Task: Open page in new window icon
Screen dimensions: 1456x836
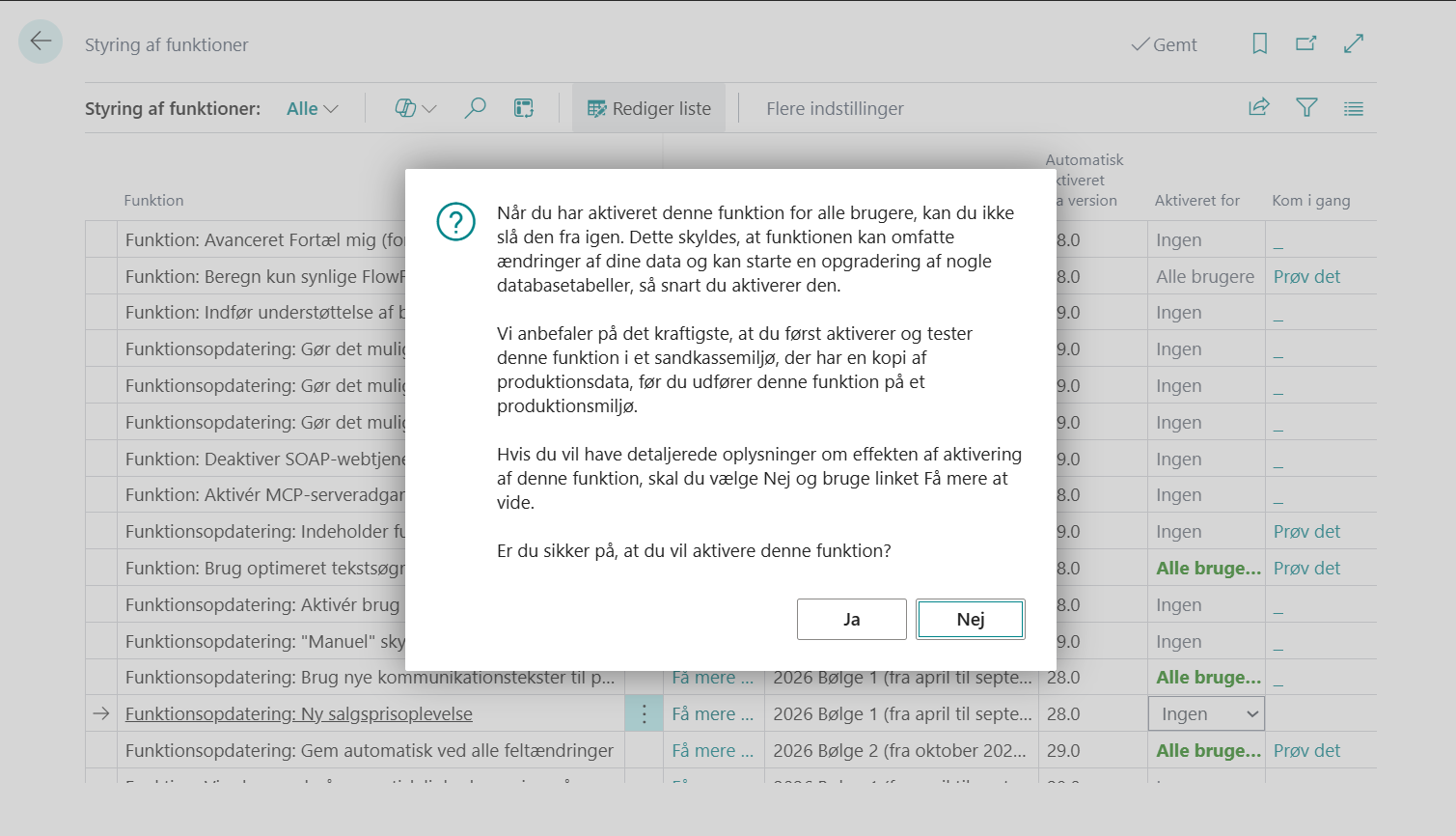Action: coord(1305,43)
